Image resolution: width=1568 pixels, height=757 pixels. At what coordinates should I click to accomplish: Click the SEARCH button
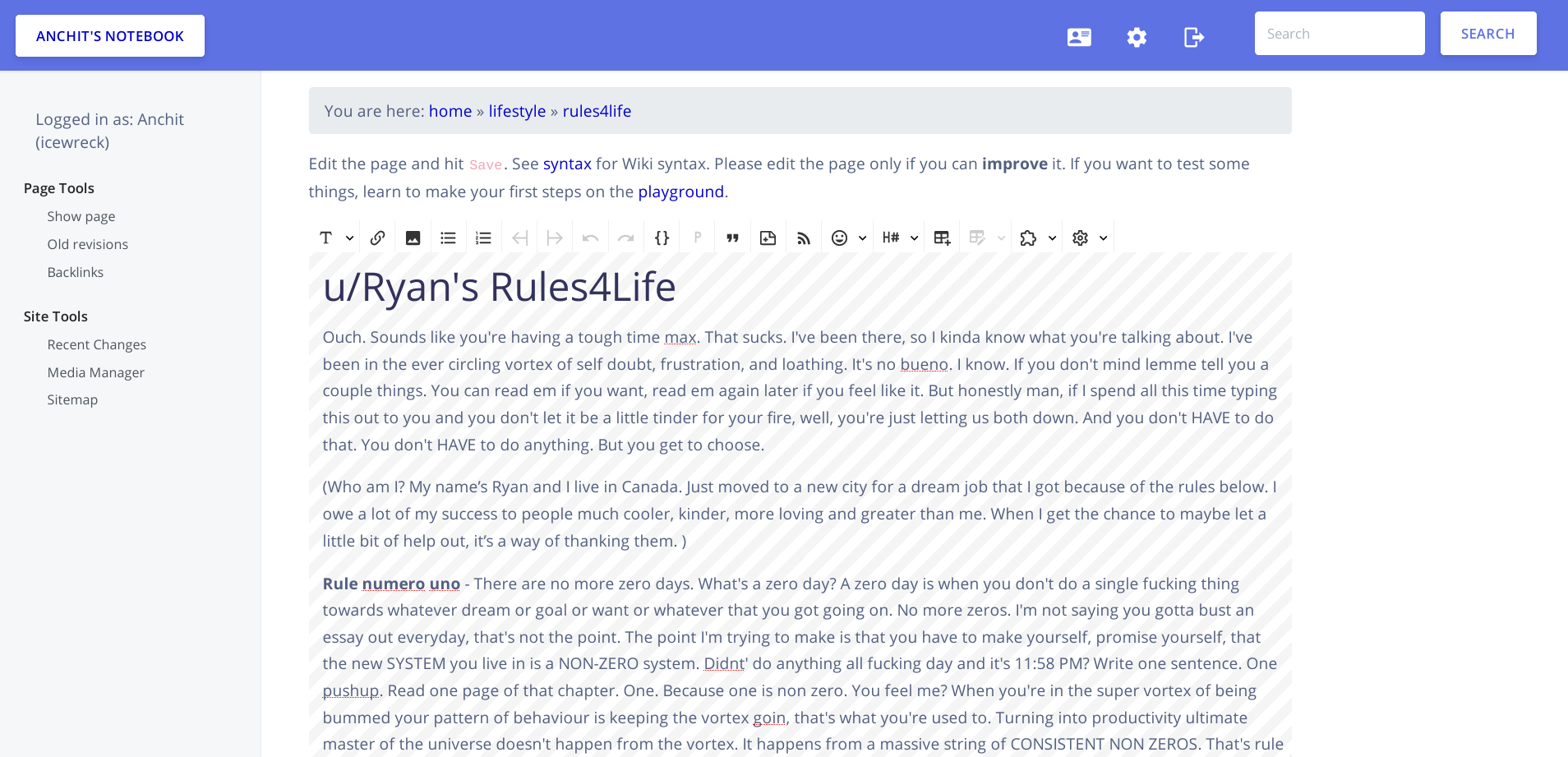(x=1488, y=34)
